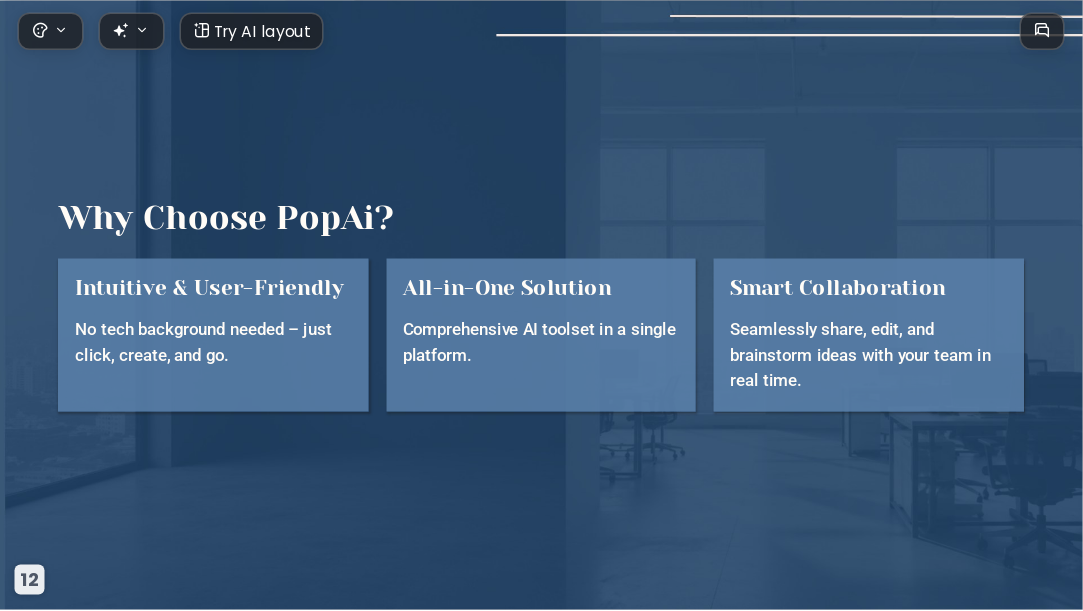Click the 'Seamlessly share, edit' description text
This screenshot has width=1083, height=611.
(x=860, y=355)
